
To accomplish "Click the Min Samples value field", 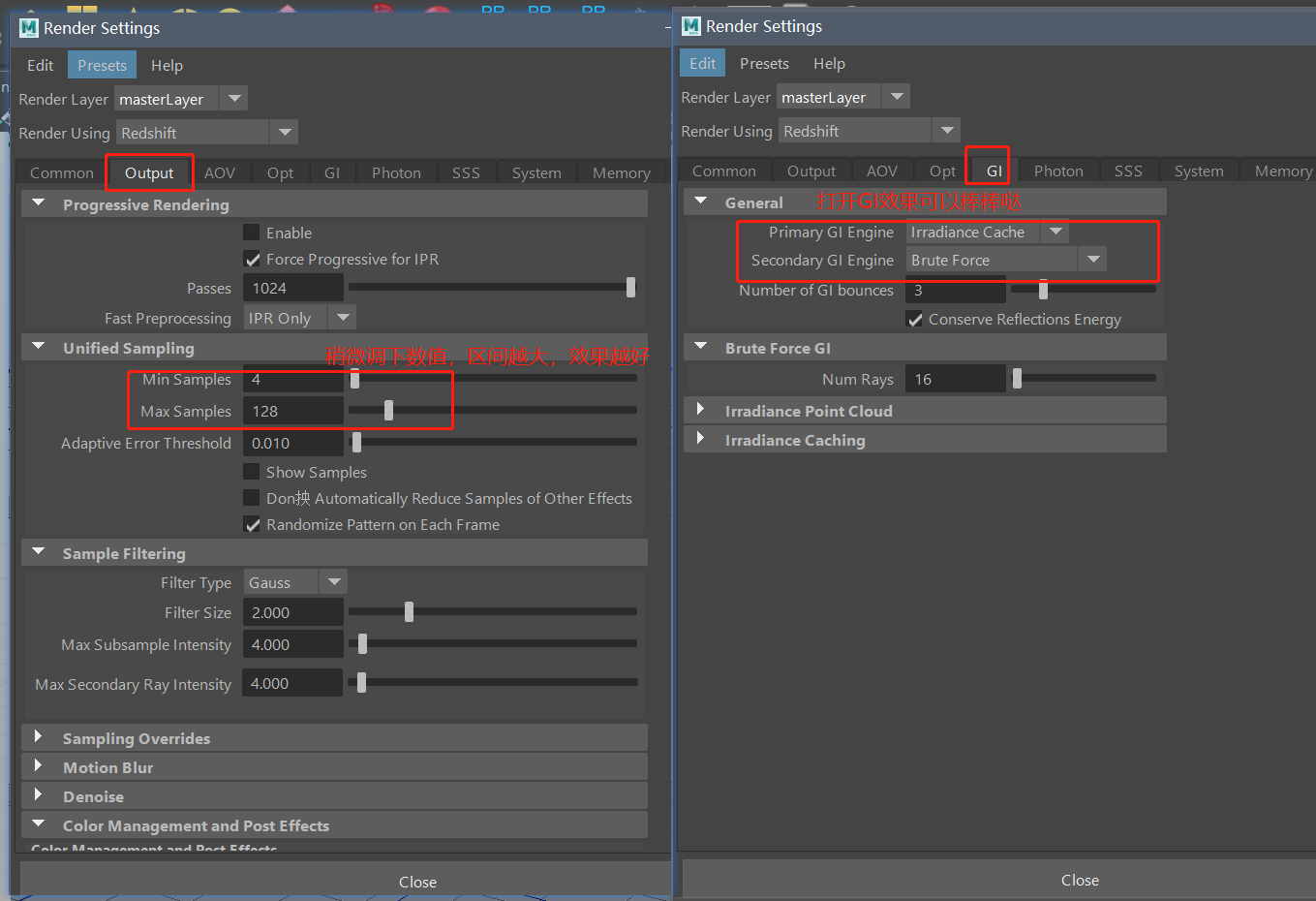I will (293, 379).
